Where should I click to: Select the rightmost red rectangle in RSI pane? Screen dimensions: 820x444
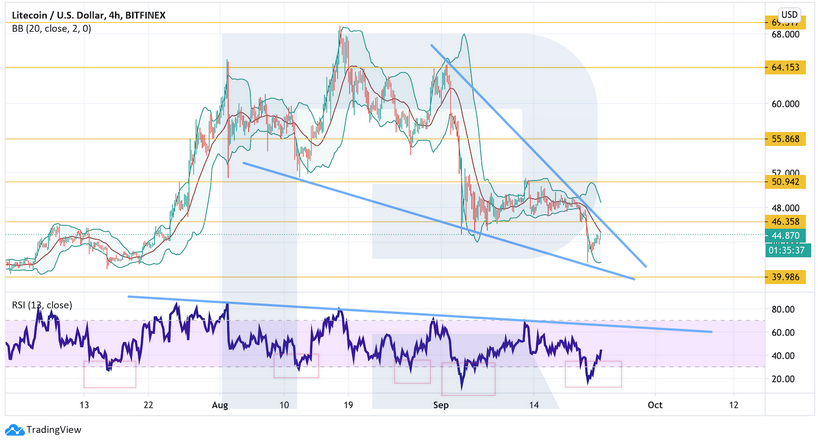[x=593, y=374]
